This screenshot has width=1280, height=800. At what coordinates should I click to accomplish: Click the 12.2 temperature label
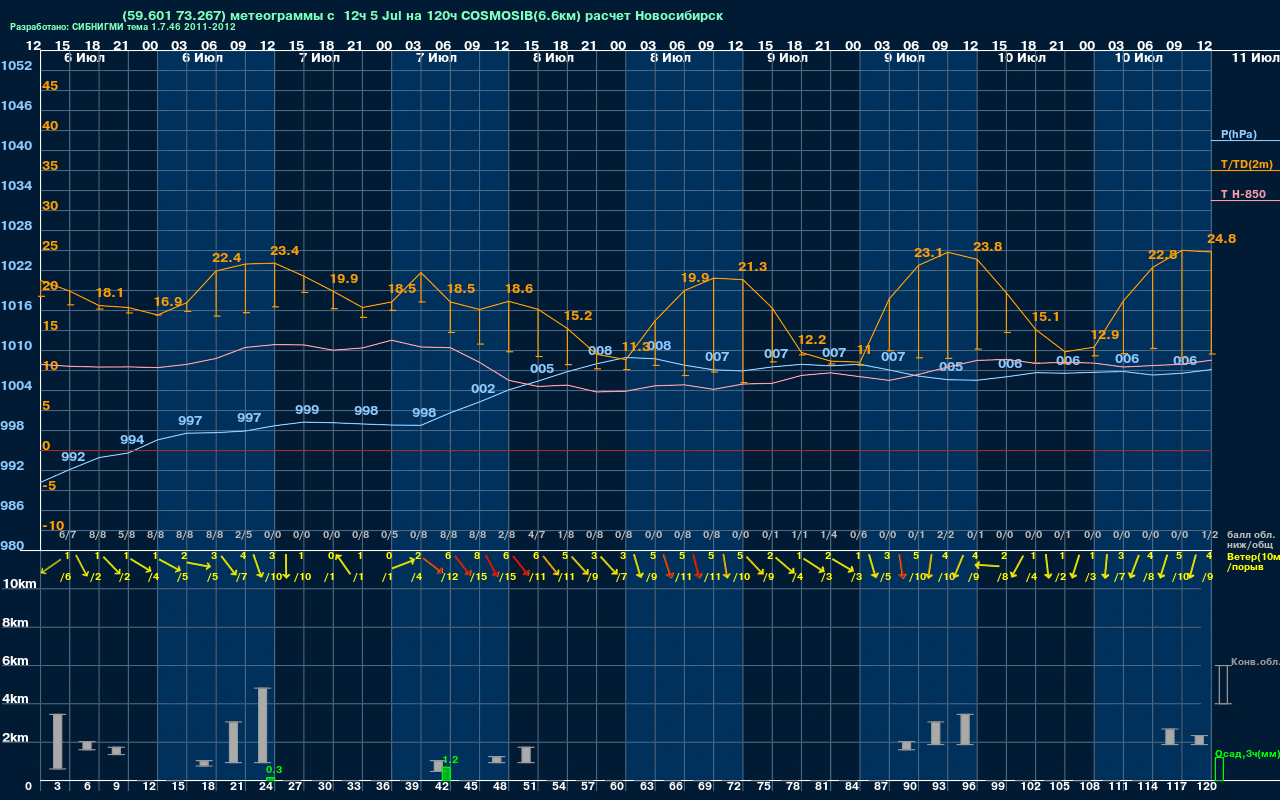click(812, 340)
